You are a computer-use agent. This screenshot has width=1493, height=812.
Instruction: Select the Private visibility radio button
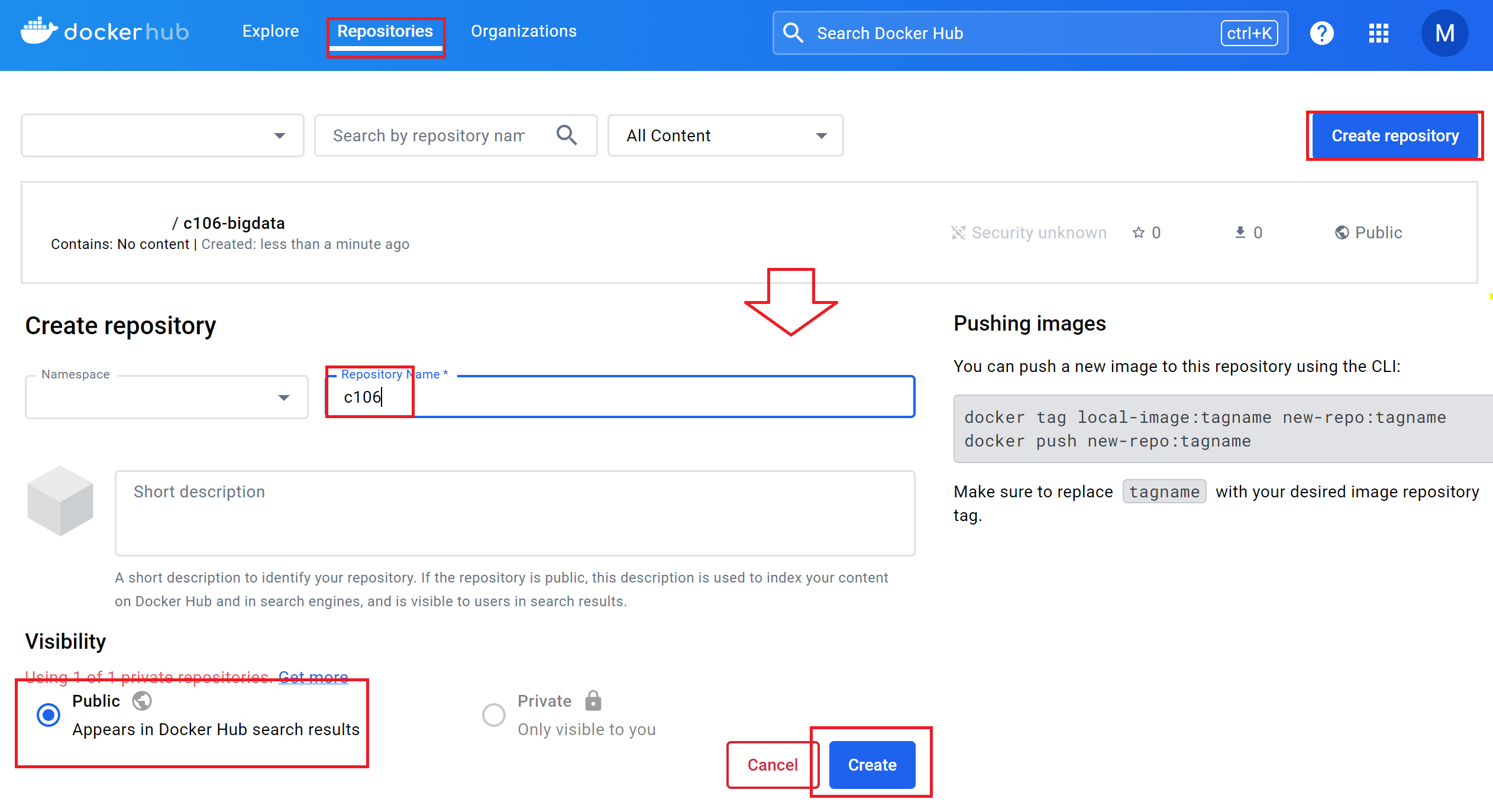click(493, 714)
